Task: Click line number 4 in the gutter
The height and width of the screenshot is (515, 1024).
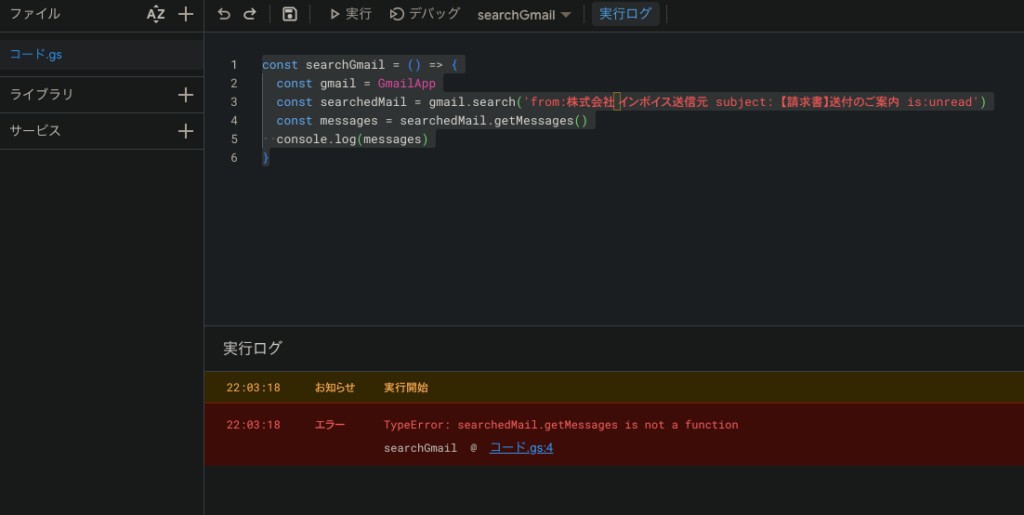Action: point(234,120)
